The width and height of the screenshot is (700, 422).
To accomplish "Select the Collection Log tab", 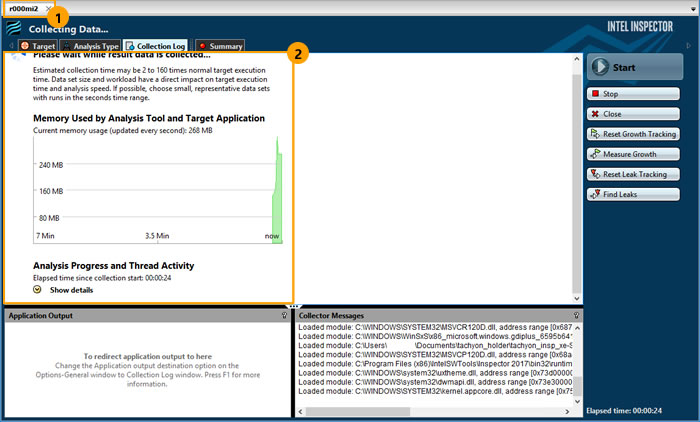I will coord(154,46).
